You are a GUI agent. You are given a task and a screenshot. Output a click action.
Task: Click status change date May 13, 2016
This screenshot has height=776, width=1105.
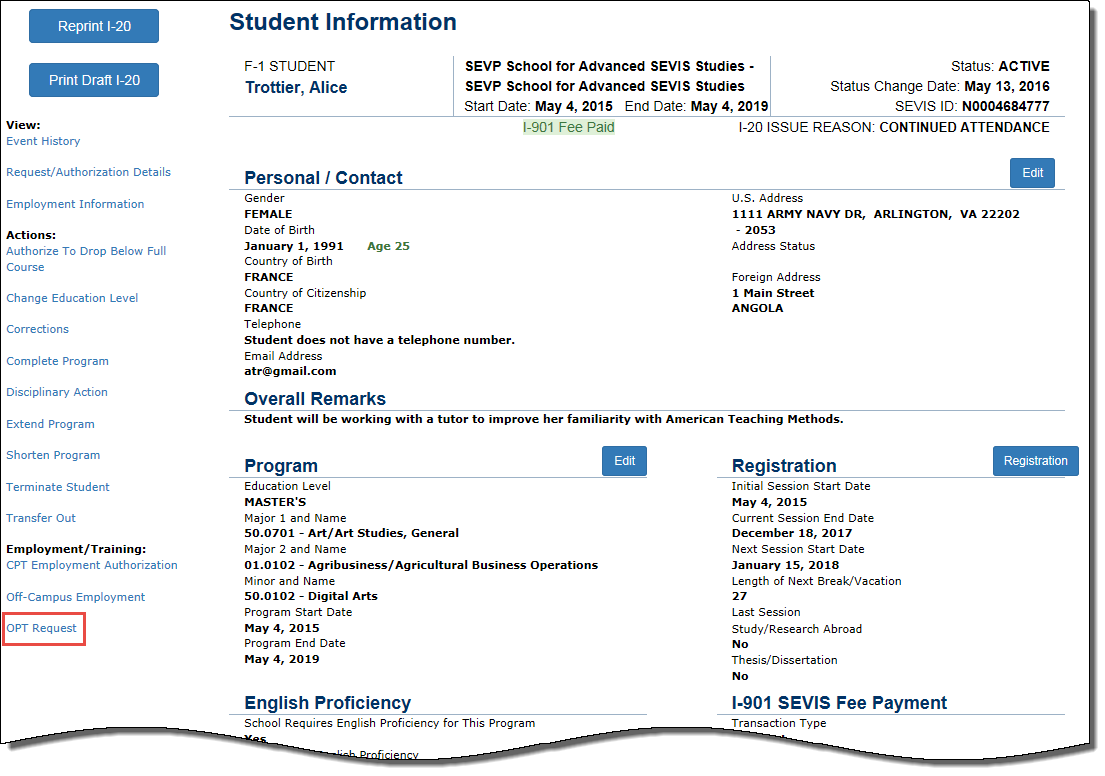click(x=1006, y=86)
